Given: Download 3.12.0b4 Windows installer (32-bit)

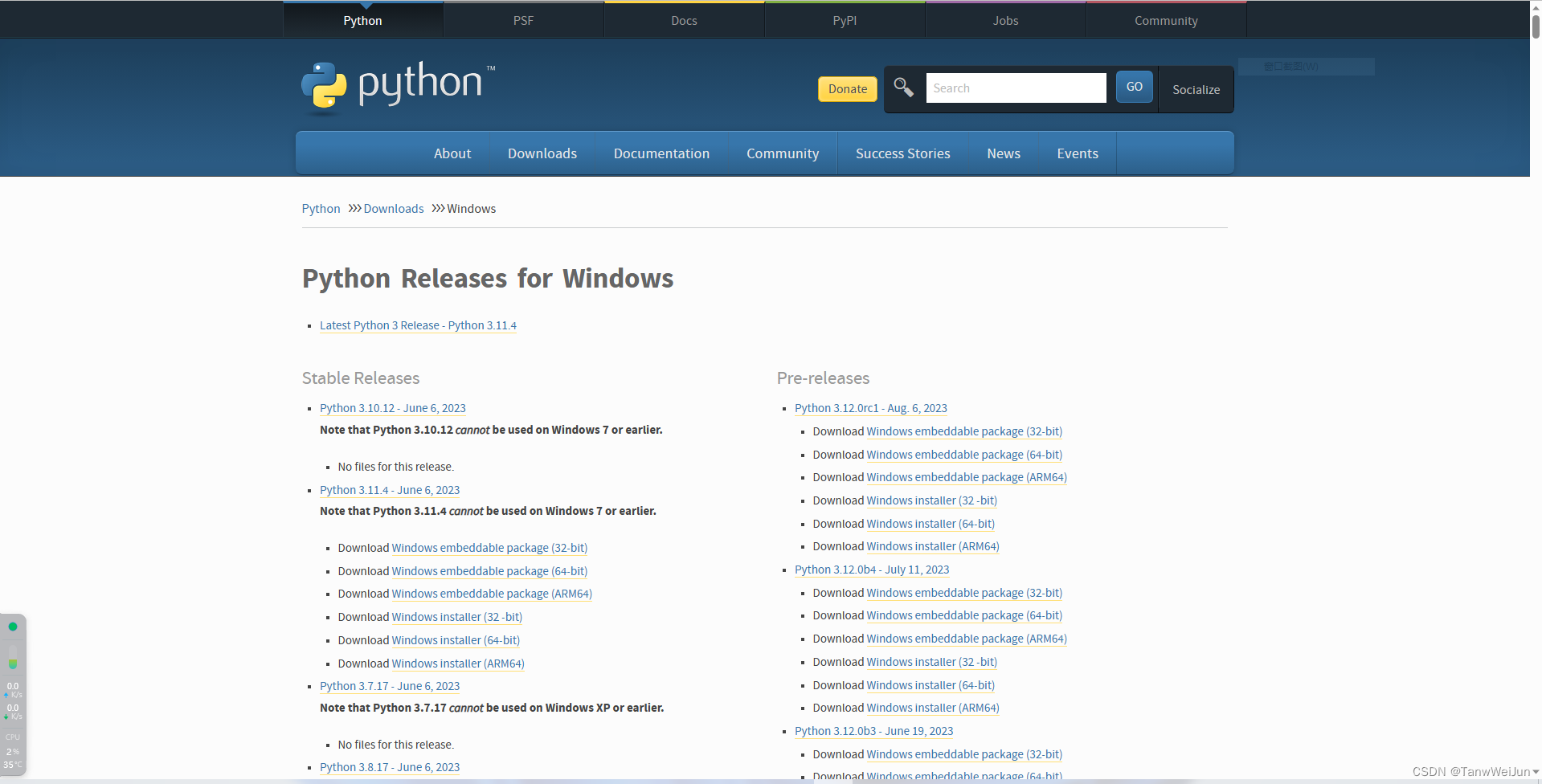Looking at the screenshot, I should pyautogui.click(x=932, y=662).
